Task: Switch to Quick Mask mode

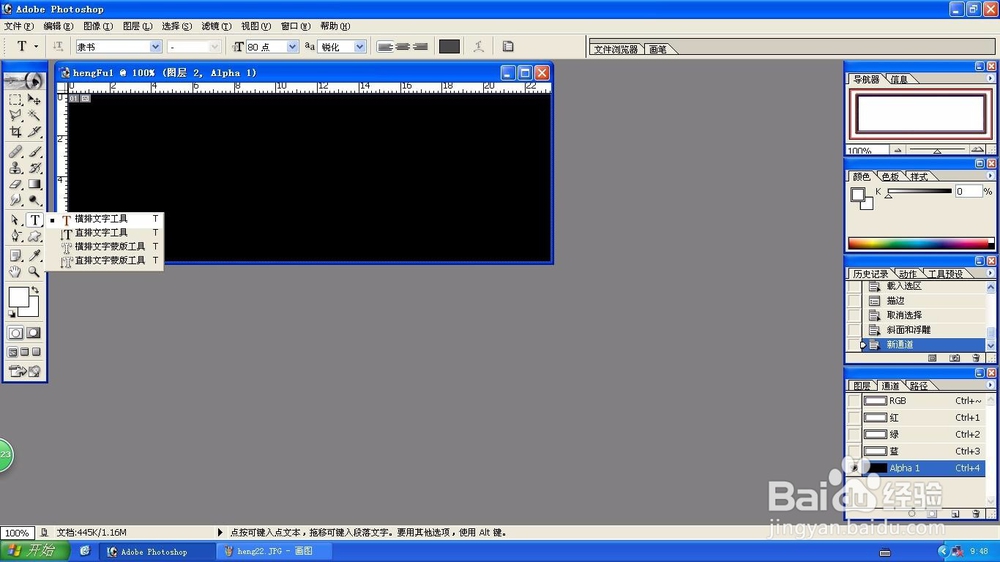Action: click(x=34, y=333)
